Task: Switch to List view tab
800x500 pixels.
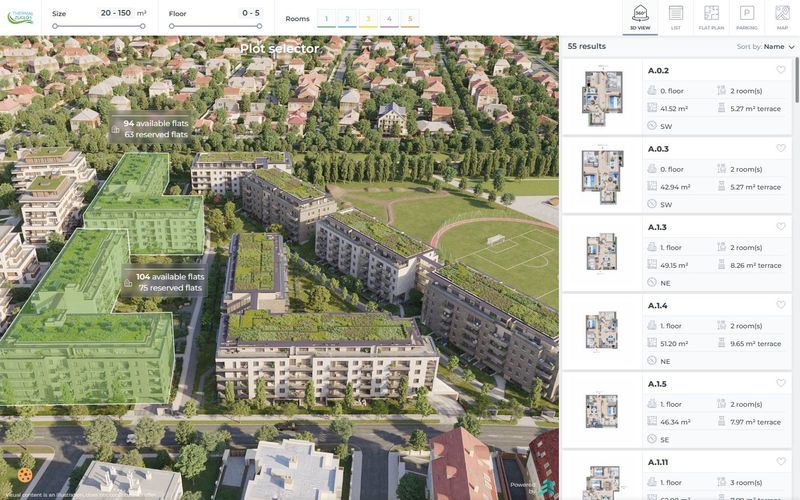Action: (676, 17)
